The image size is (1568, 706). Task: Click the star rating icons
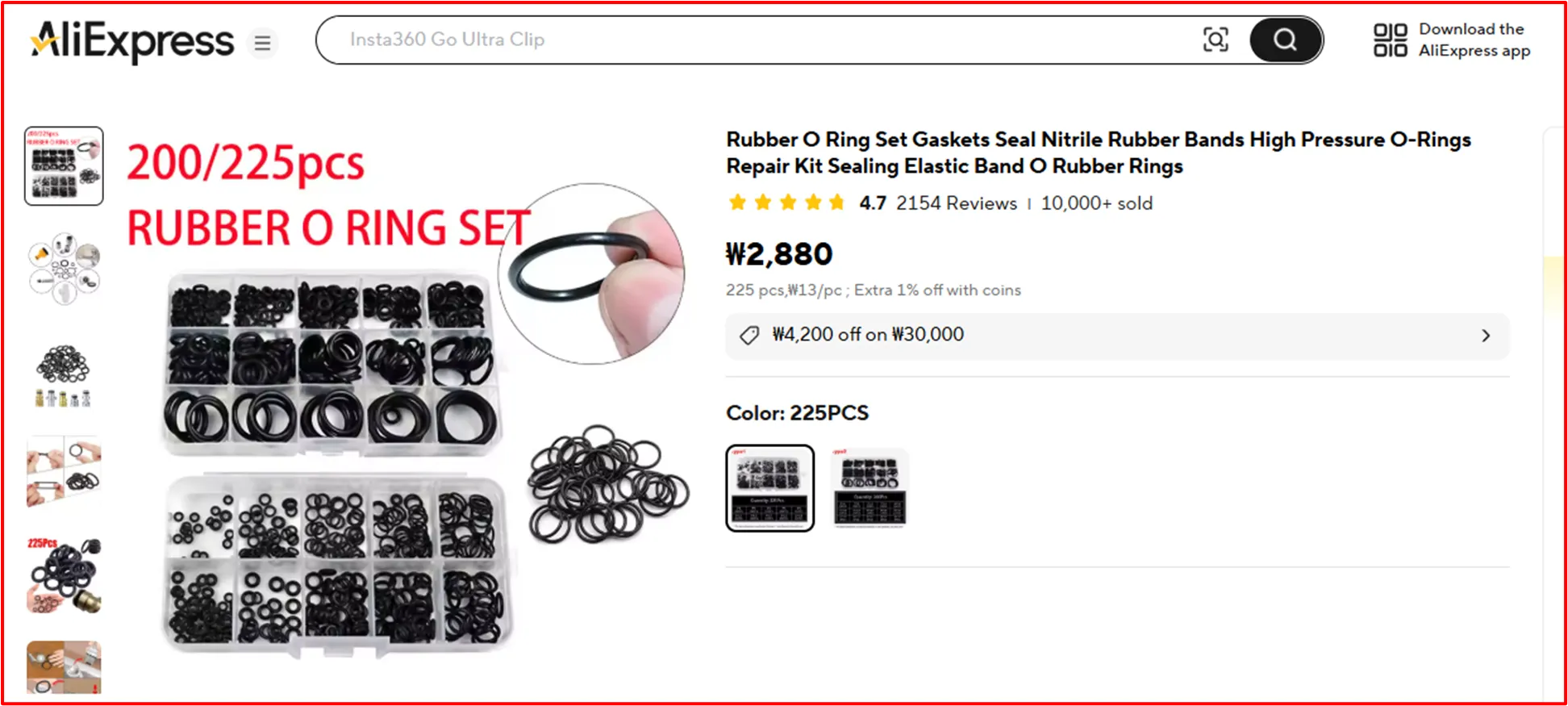[x=786, y=203]
